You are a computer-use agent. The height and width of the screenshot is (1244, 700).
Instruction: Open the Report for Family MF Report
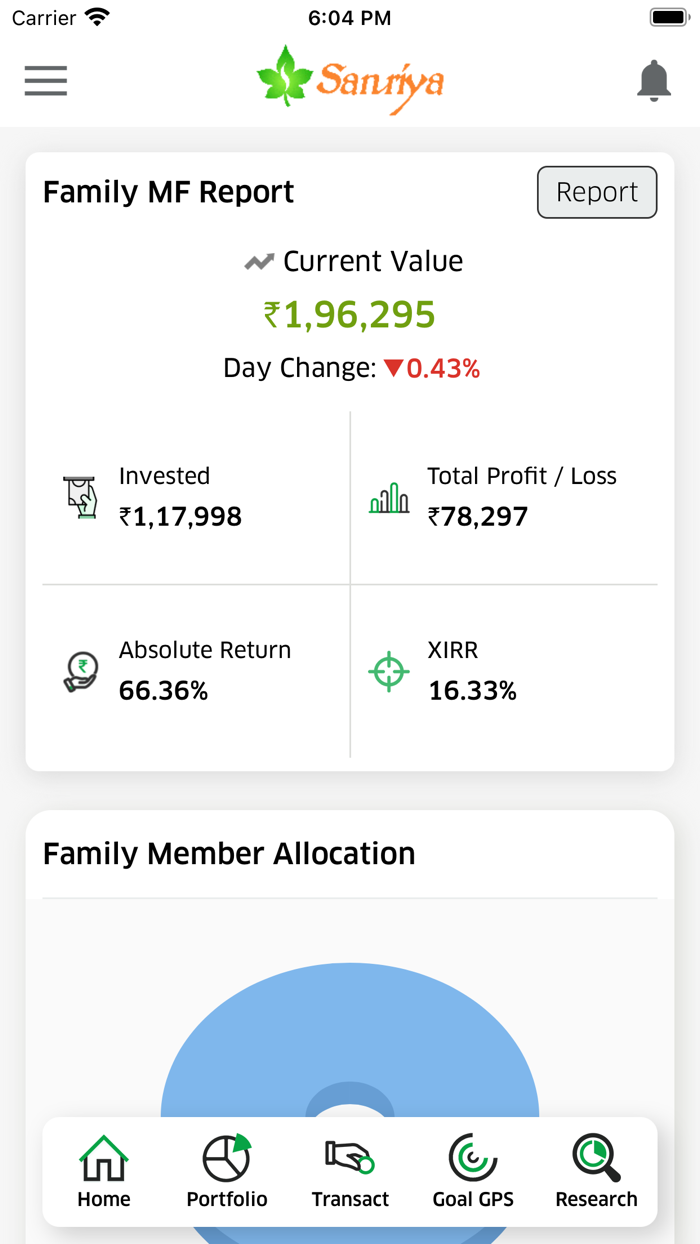(597, 192)
